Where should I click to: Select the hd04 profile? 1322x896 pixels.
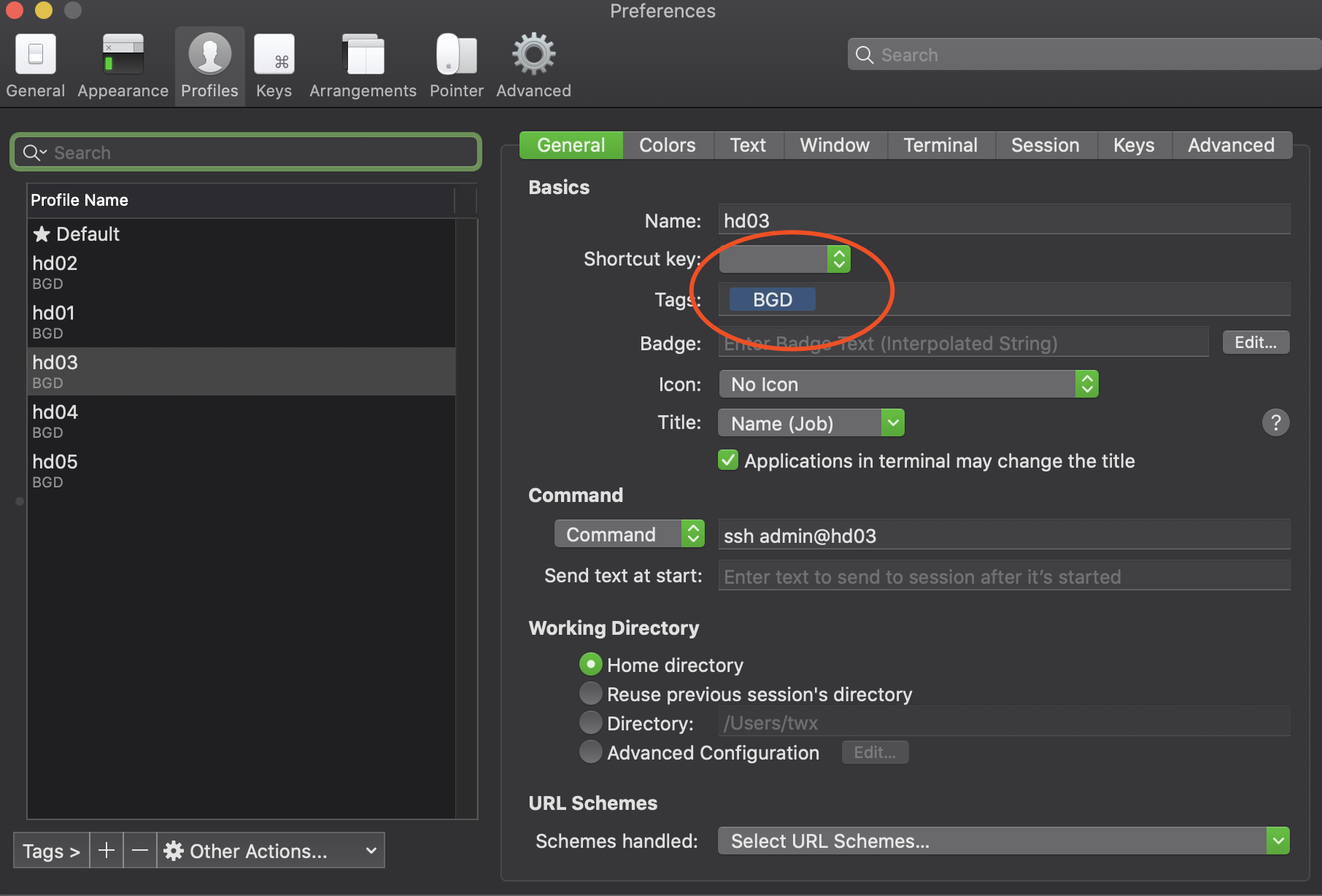tap(241, 422)
